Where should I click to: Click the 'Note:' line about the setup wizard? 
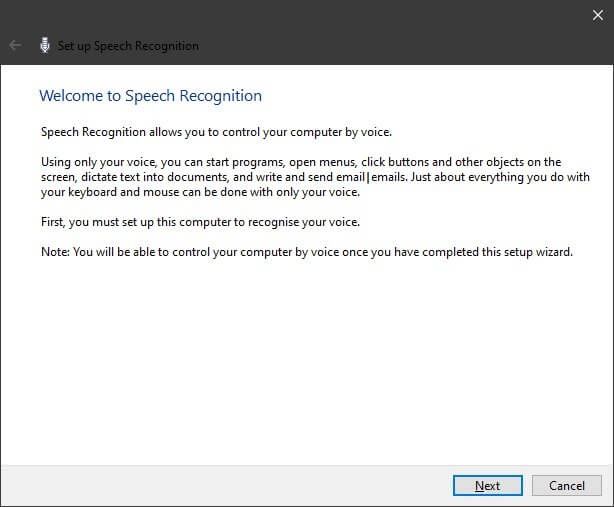[x=307, y=252]
